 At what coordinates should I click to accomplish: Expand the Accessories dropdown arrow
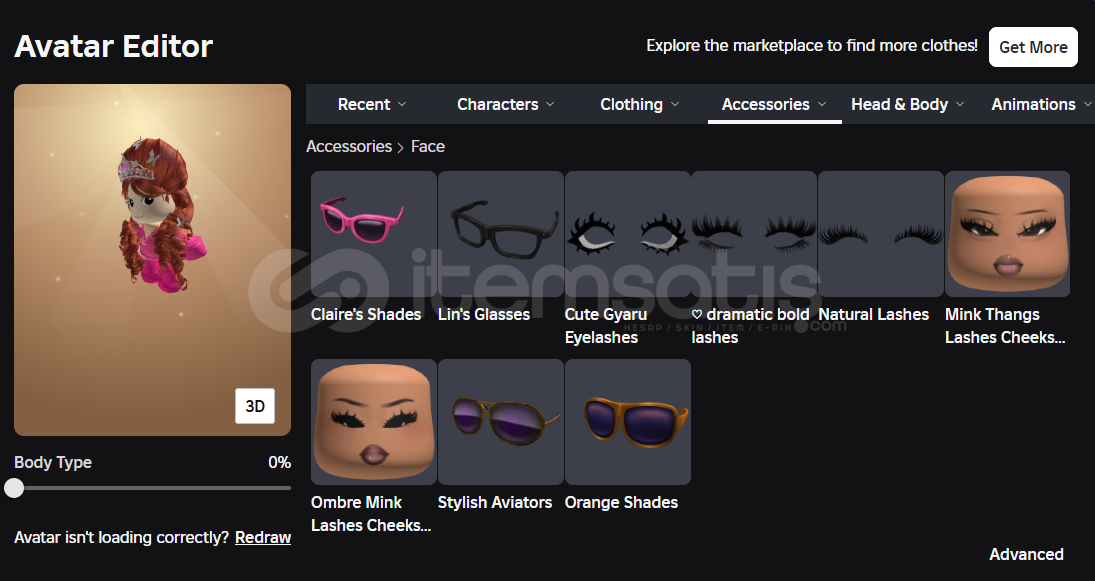822,104
